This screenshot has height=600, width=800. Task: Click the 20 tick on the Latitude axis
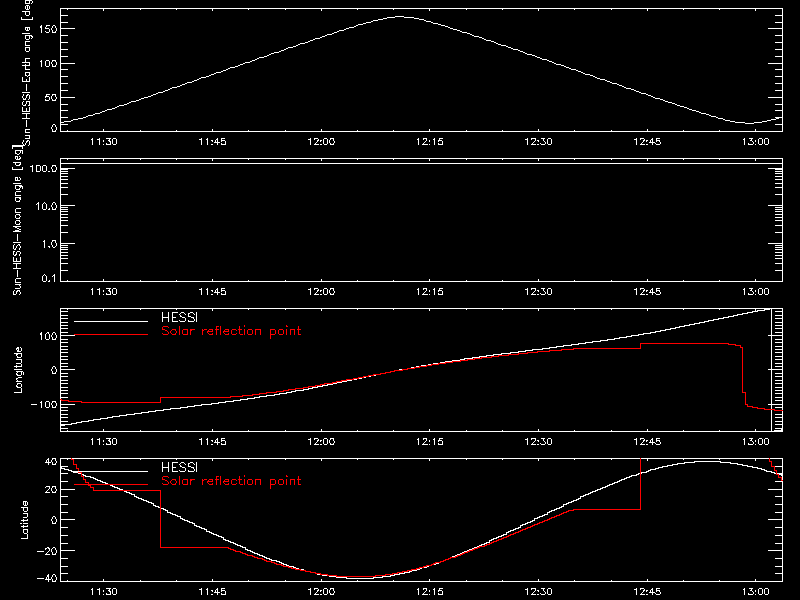click(51, 490)
